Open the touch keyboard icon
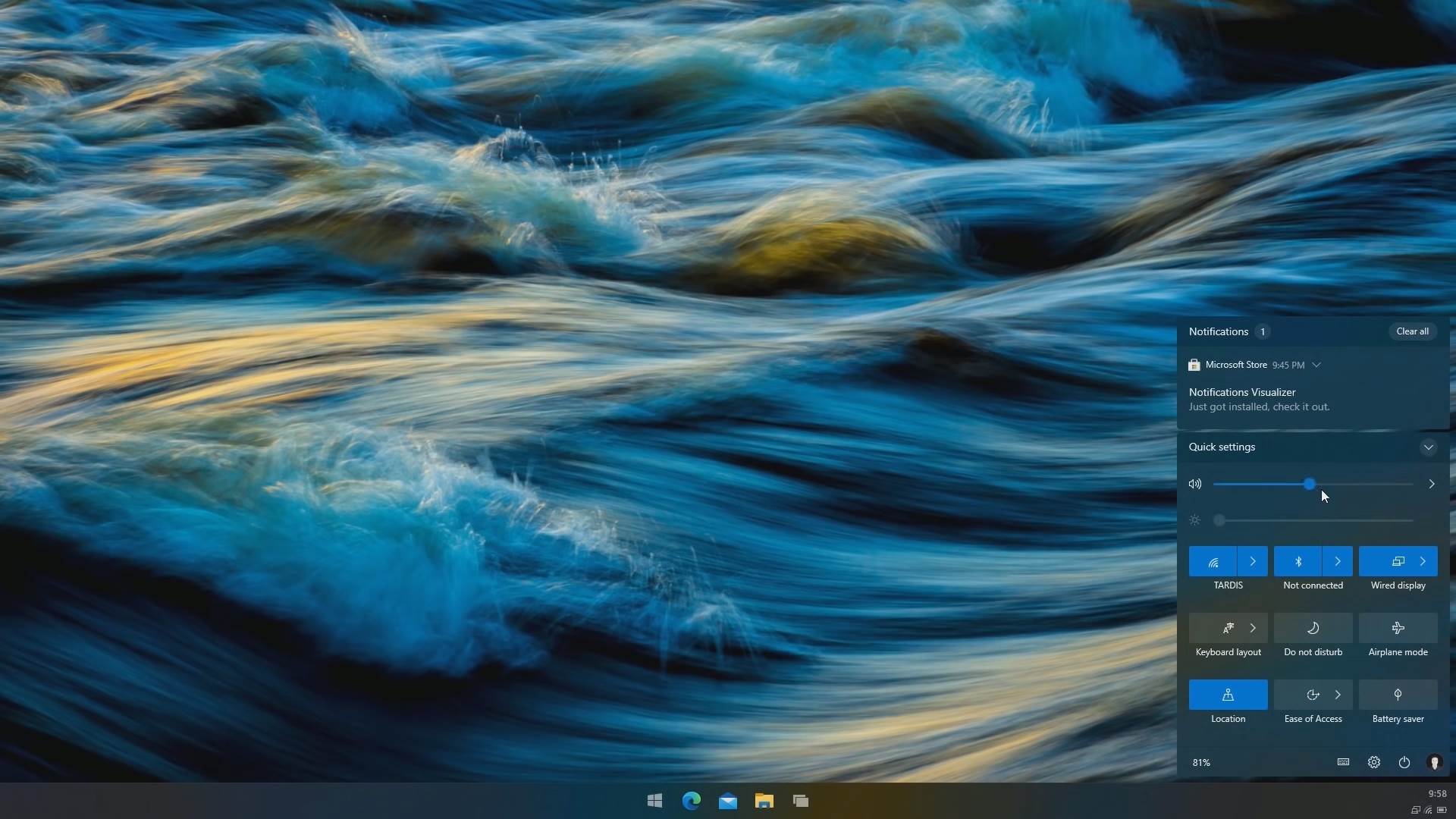 pyautogui.click(x=1343, y=762)
